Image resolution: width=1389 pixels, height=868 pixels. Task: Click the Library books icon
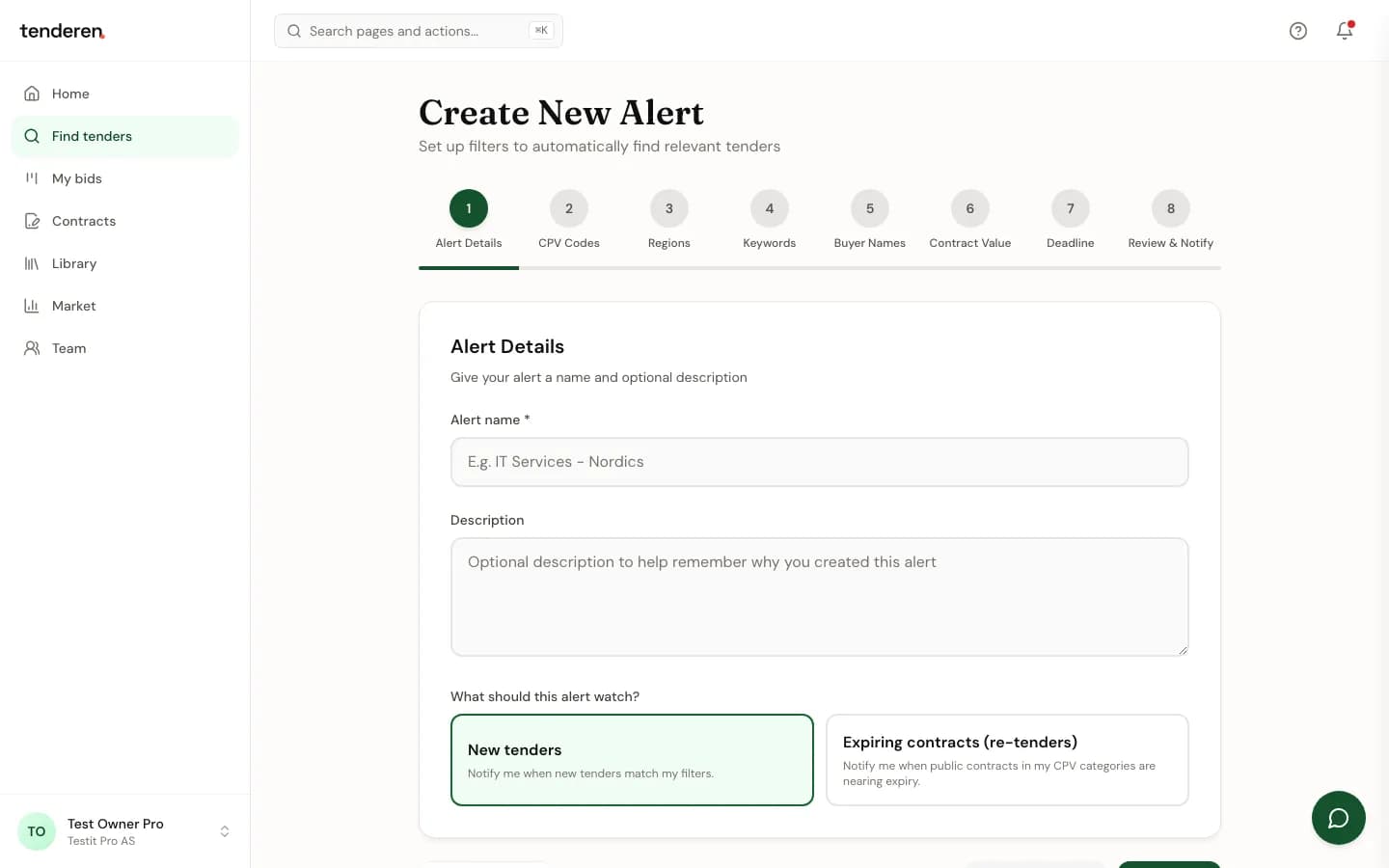32,263
